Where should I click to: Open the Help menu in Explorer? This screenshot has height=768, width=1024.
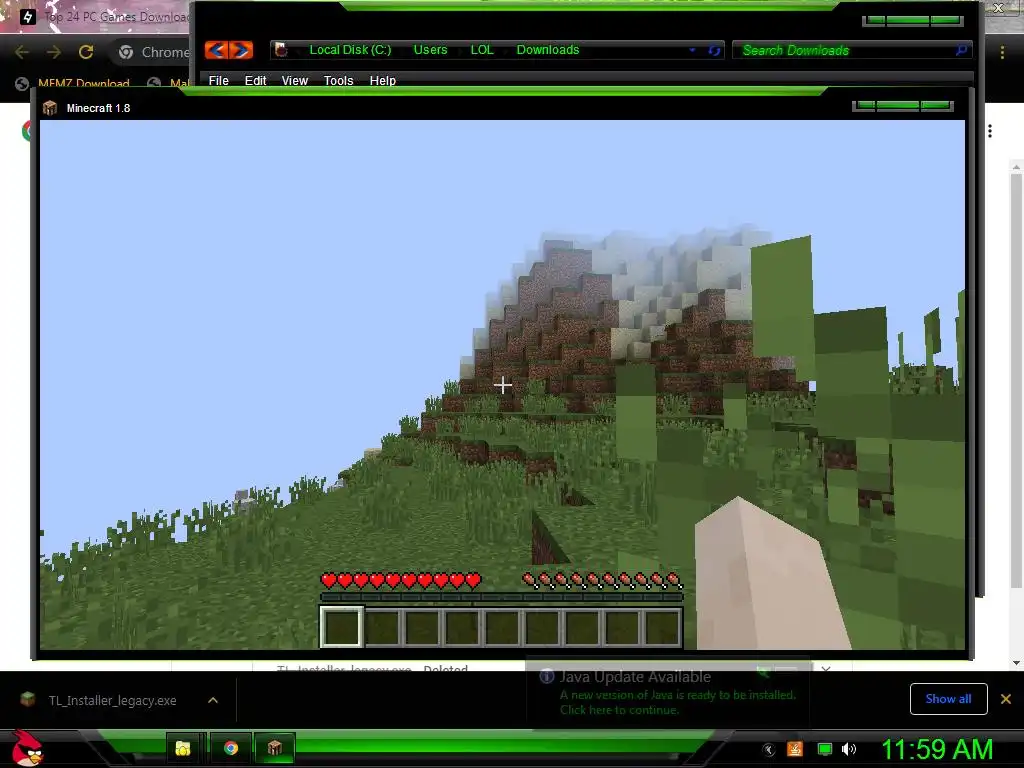point(383,80)
